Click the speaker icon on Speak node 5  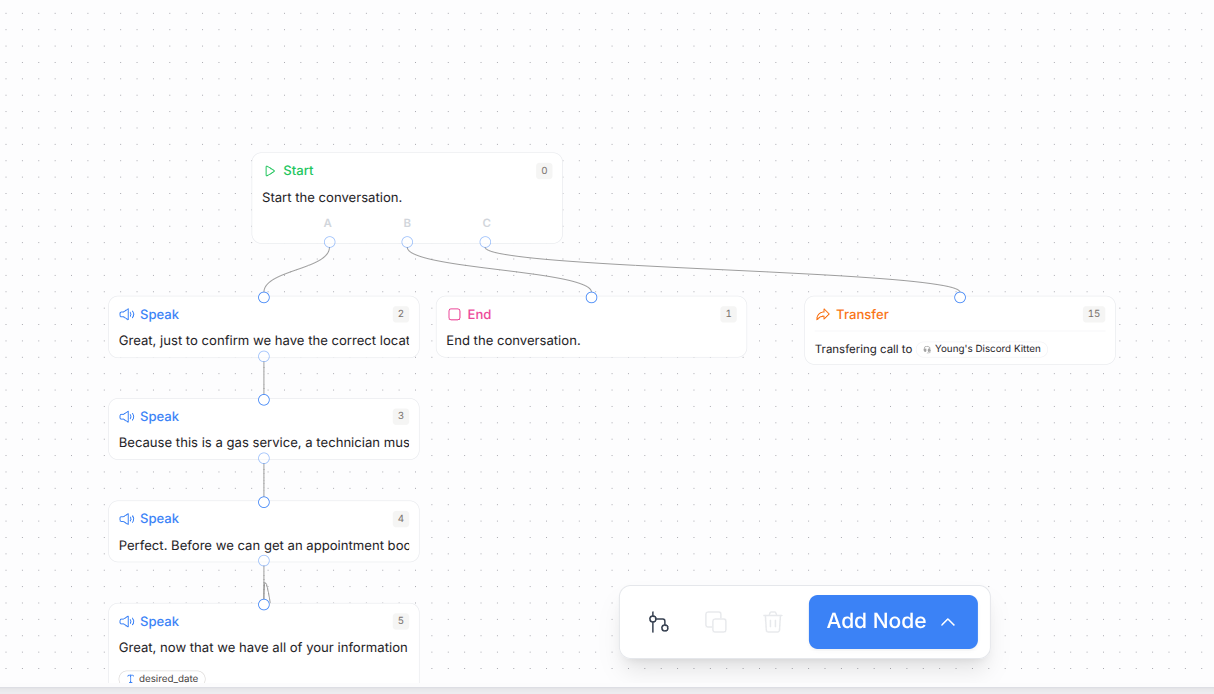pos(125,621)
